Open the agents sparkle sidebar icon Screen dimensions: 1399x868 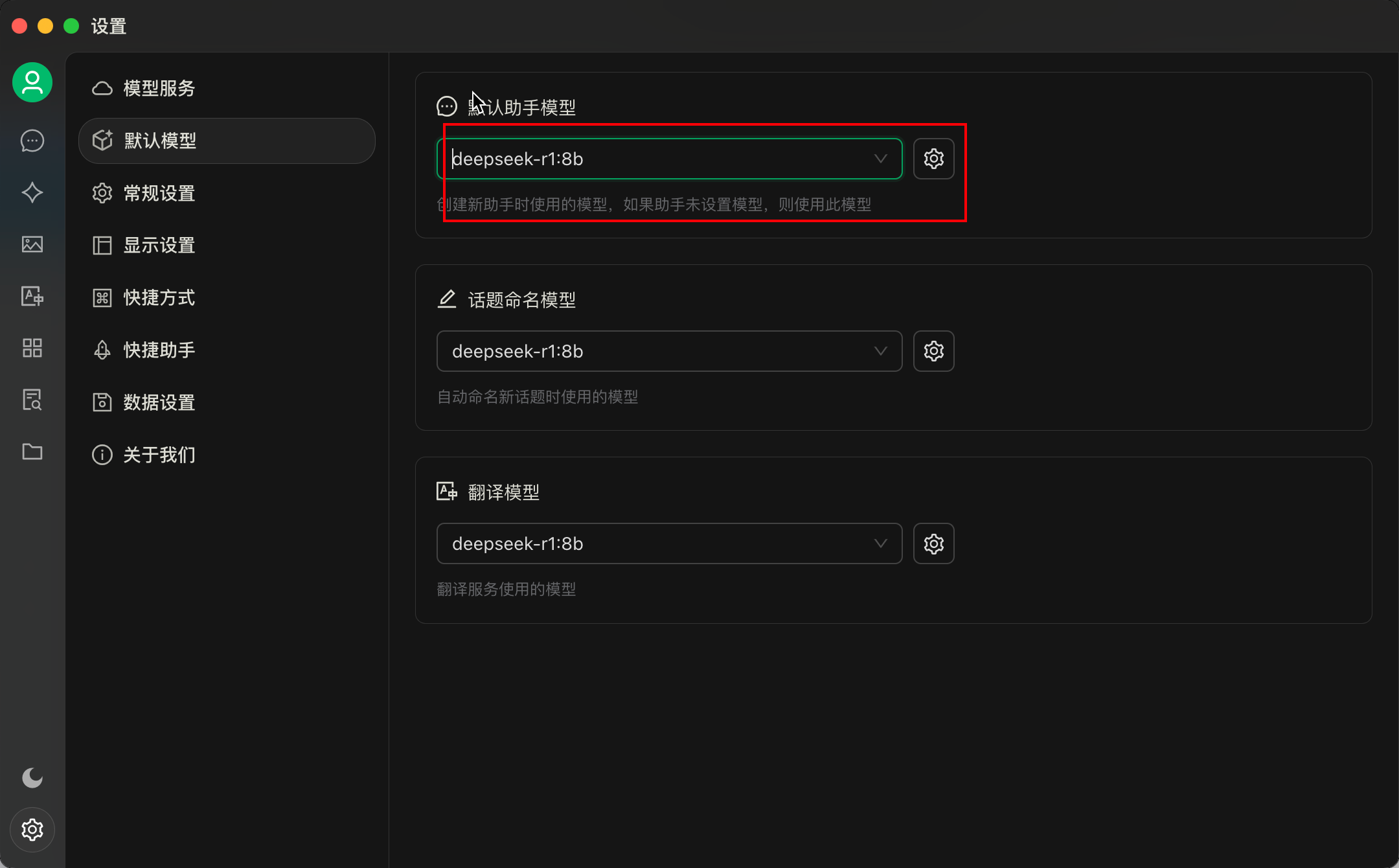tap(32, 192)
